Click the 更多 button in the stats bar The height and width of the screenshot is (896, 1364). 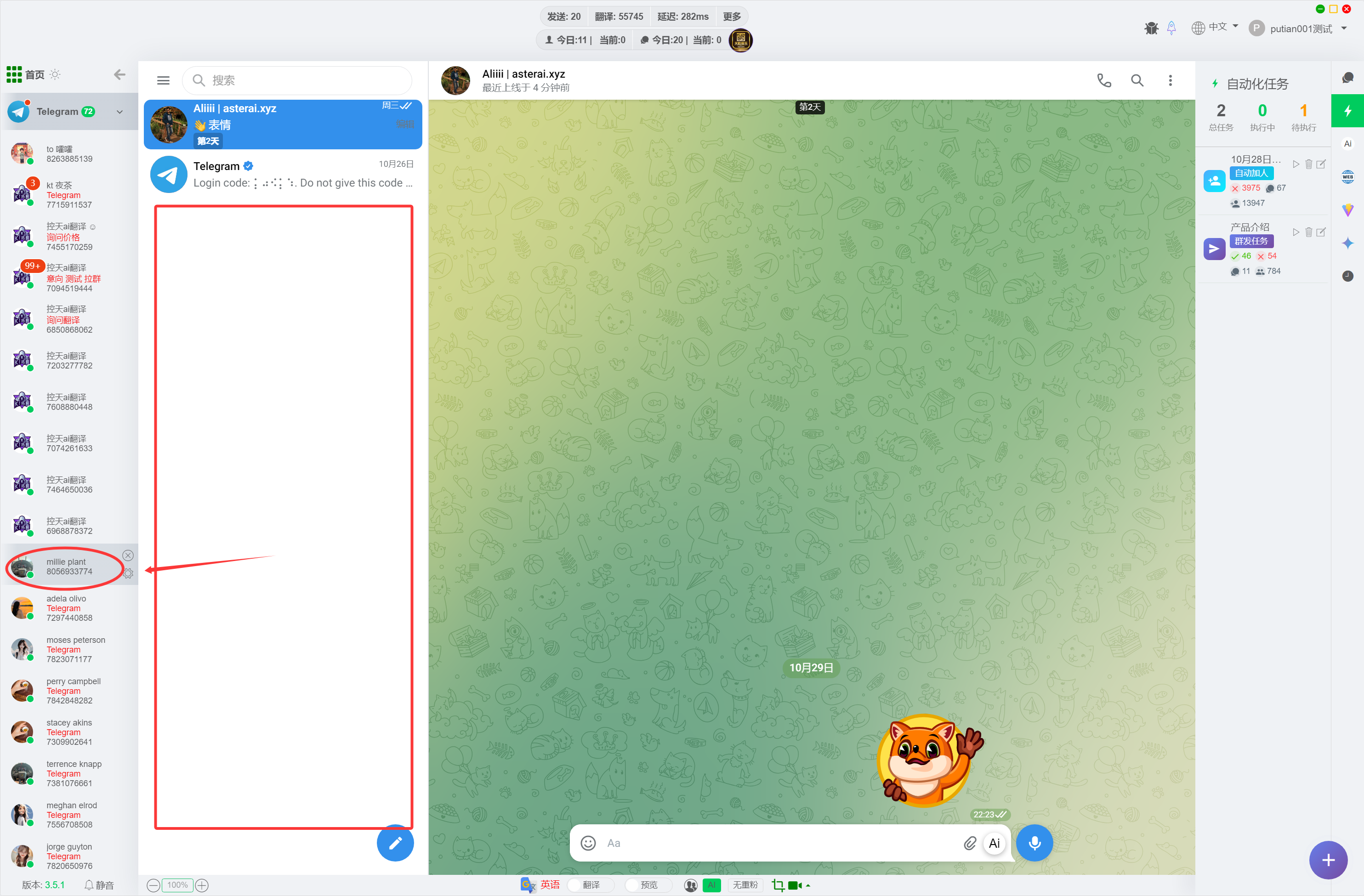pyautogui.click(x=731, y=17)
